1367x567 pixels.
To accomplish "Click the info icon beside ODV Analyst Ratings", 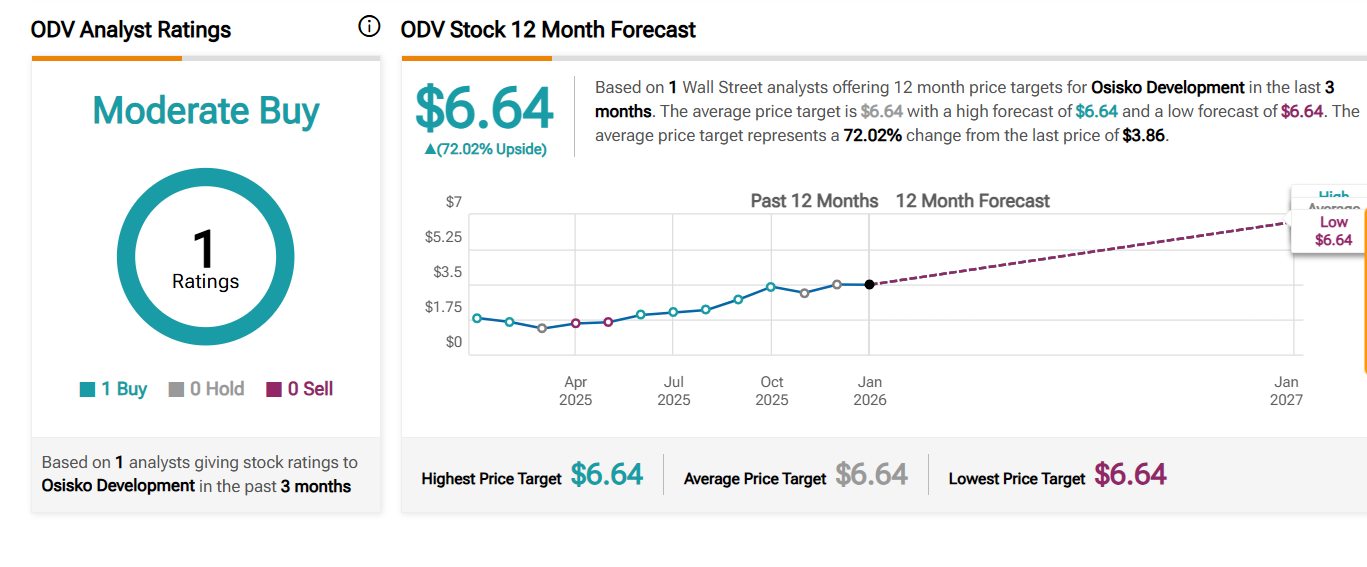I will [369, 27].
